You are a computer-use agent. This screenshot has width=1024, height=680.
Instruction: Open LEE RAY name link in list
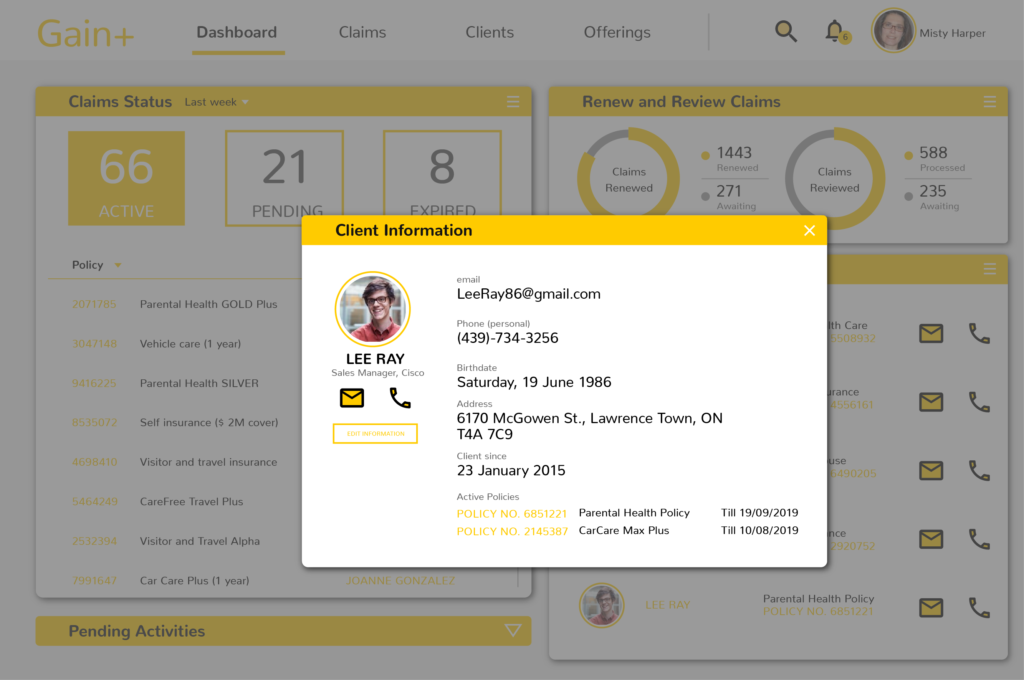coord(667,605)
